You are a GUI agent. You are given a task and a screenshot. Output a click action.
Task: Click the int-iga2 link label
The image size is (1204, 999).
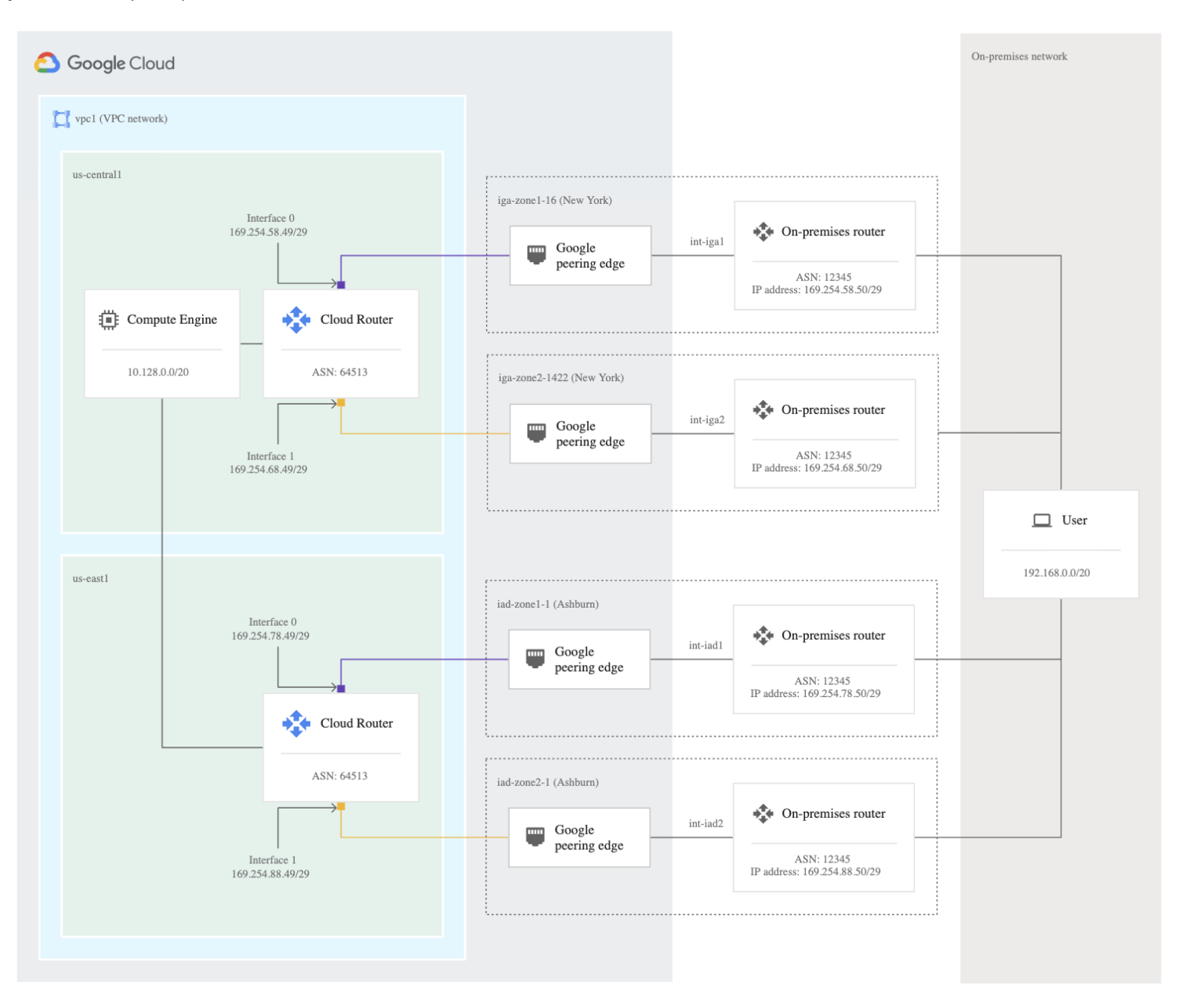coord(707,420)
